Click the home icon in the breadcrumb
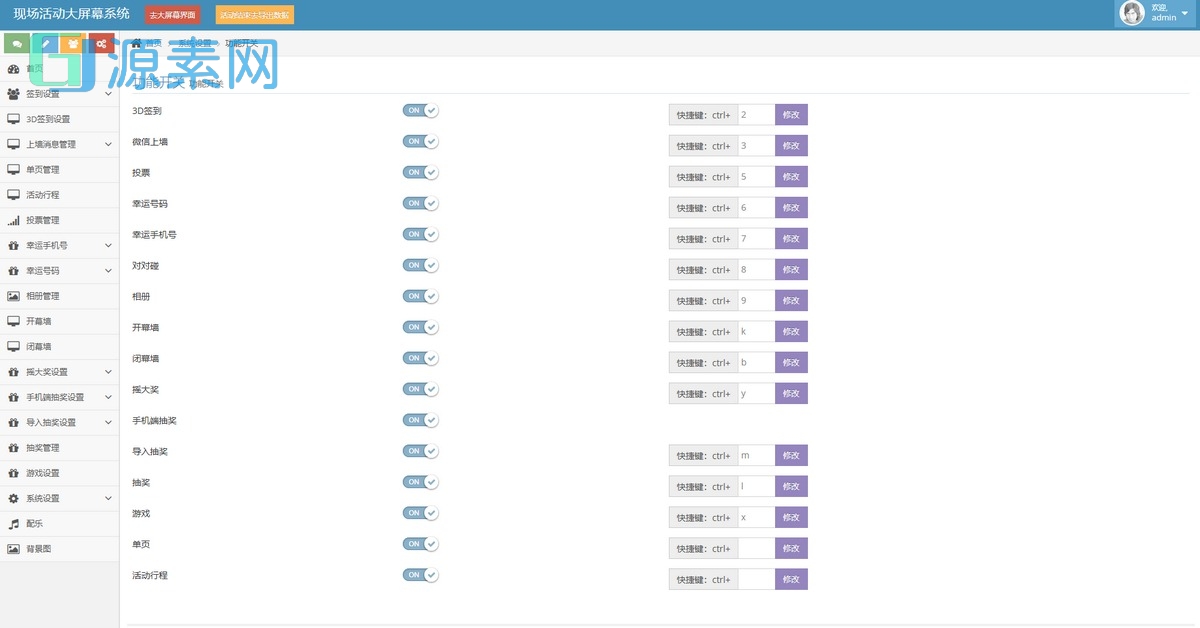The image size is (1200, 628). click(137, 43)
